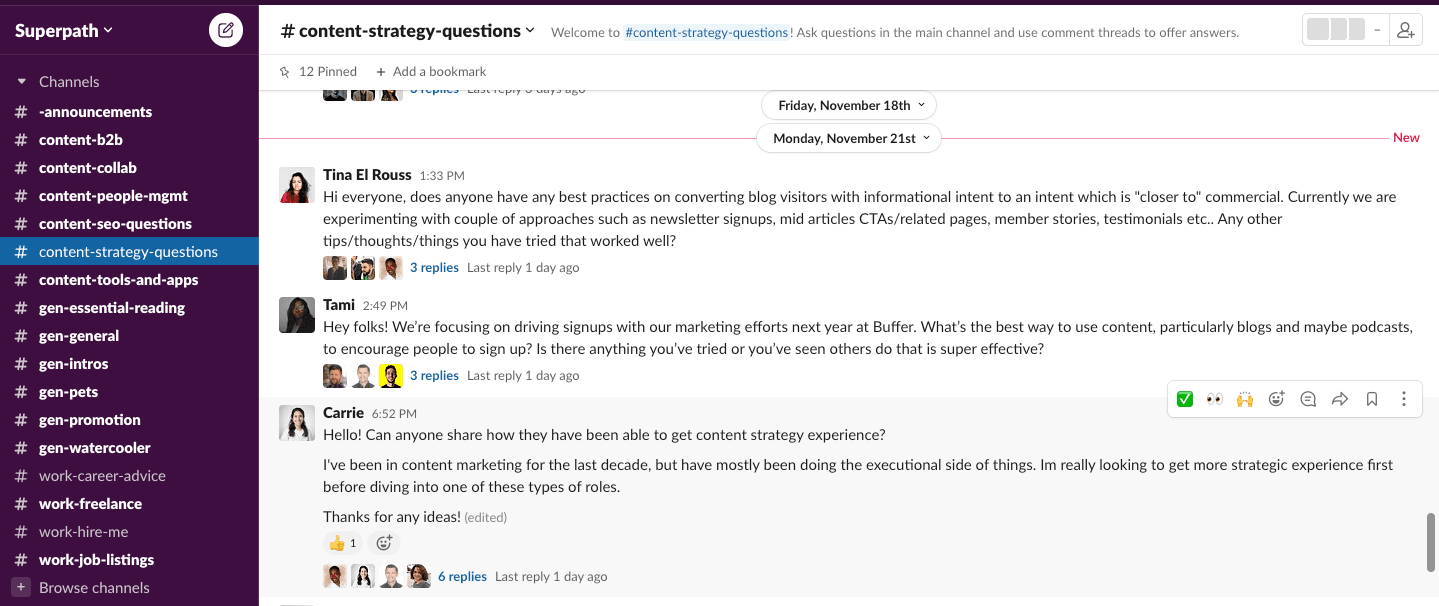Open the more actions three-dot menu
The width and height of the screenshot is (1439, 606).
tap(1404, 399)
